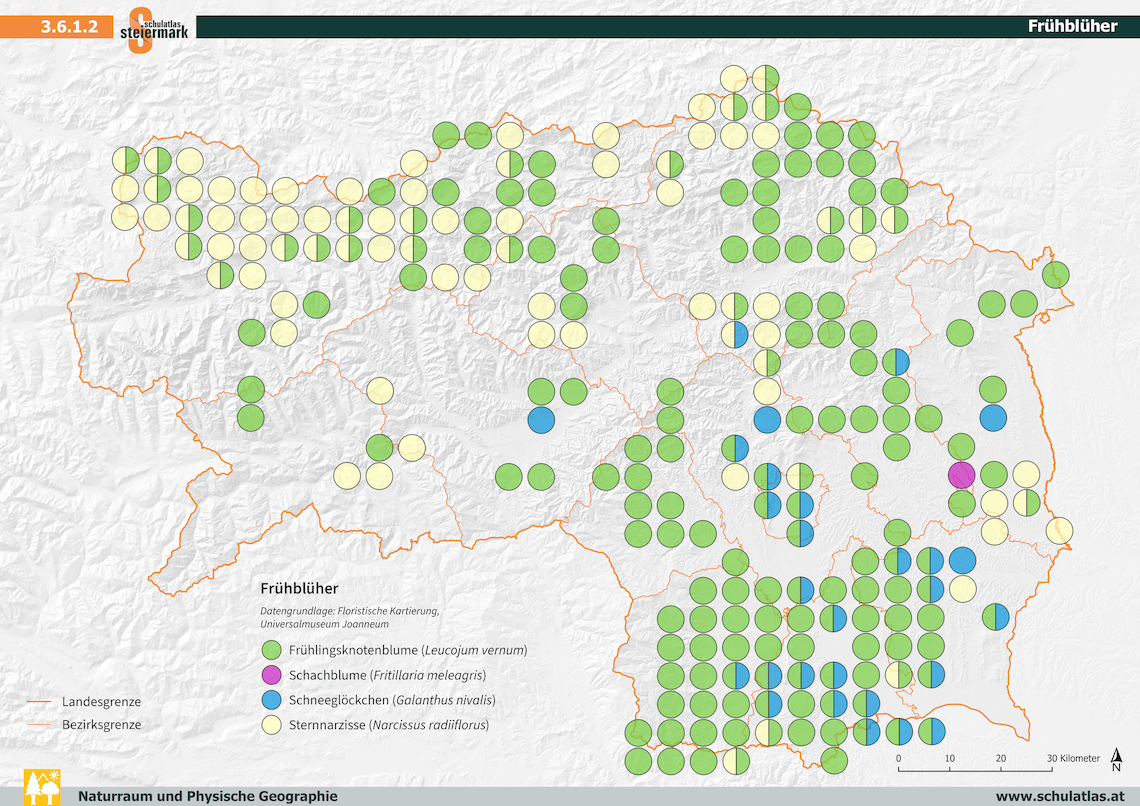Screen dimensions: 1140x806
Task: Click the north arrow compass symbol
Action: (x=1116, y=762)
